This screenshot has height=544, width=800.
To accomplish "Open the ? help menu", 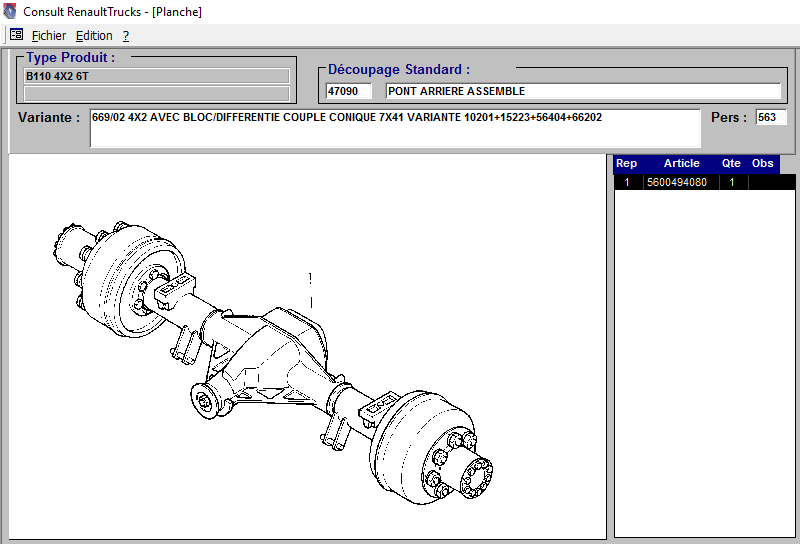I will click(126, 35).
